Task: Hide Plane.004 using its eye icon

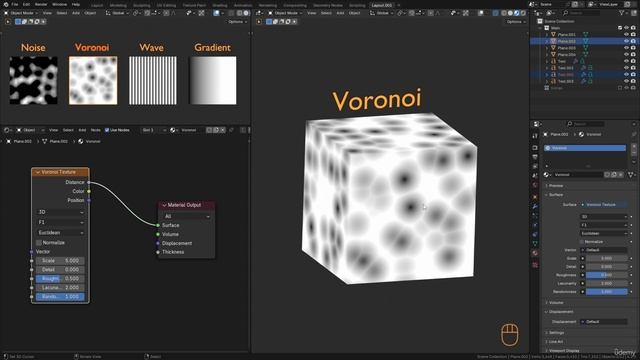Action: point(626,55)
